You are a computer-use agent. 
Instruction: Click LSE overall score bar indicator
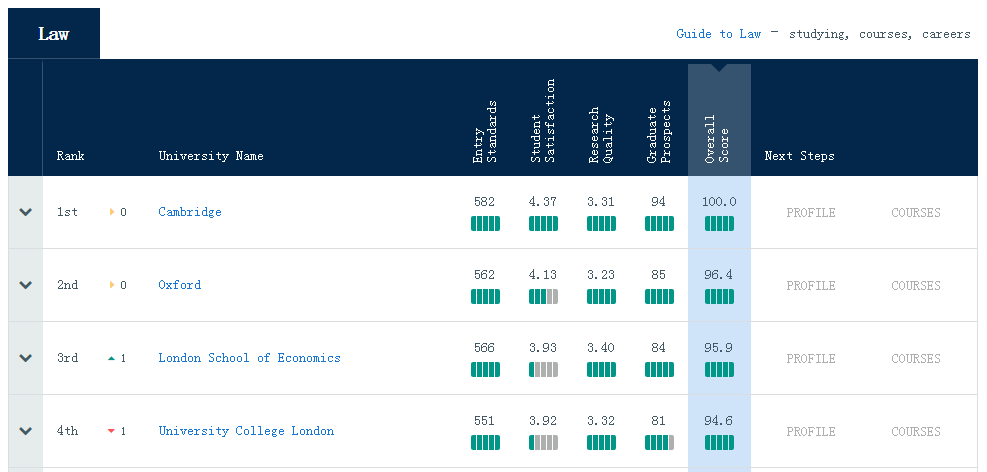(x=719, y=369)
